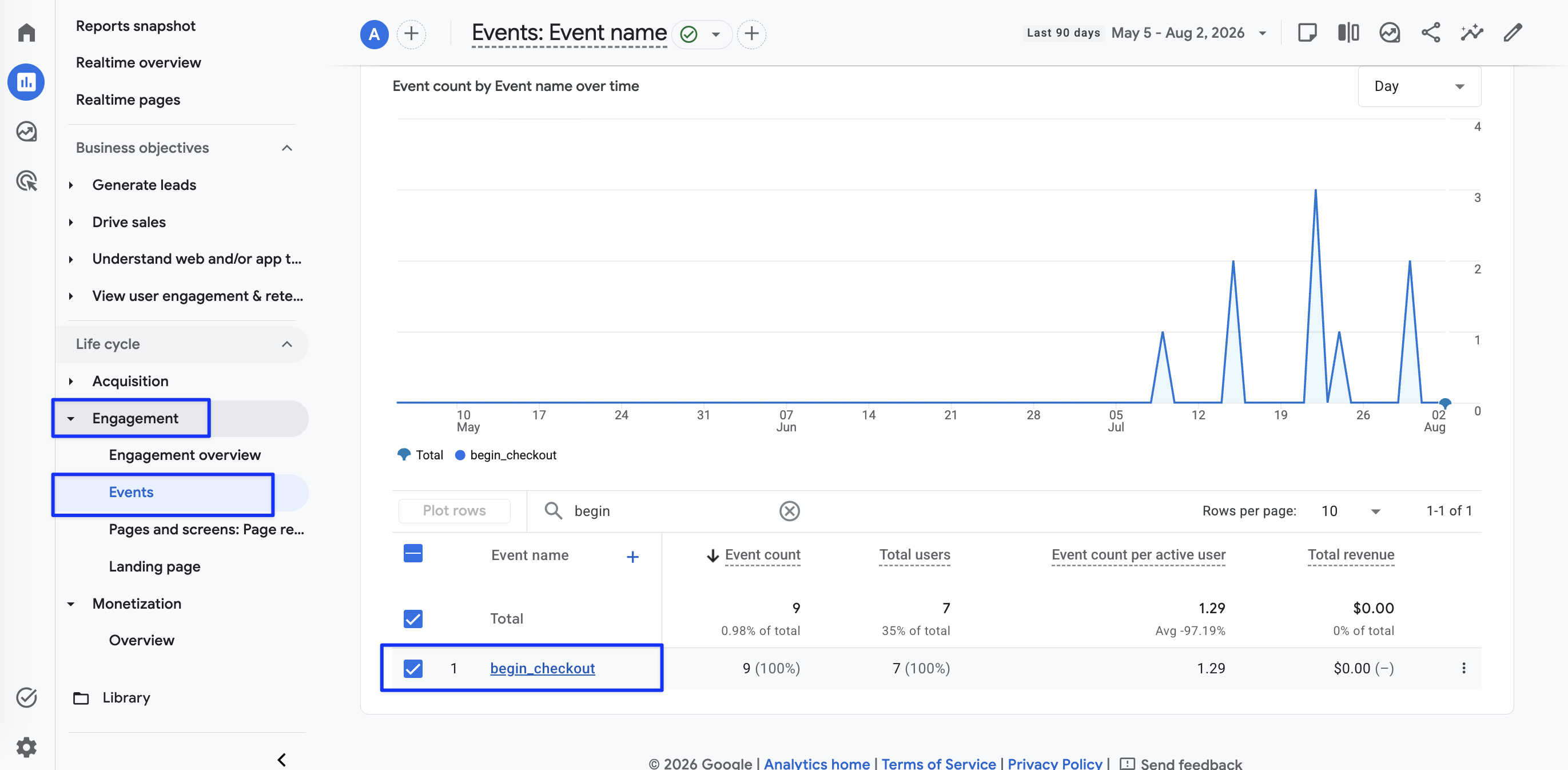Open Realtime overview
The width and height of the screenshot is (1568, 770).
click(x=138, y=63)
